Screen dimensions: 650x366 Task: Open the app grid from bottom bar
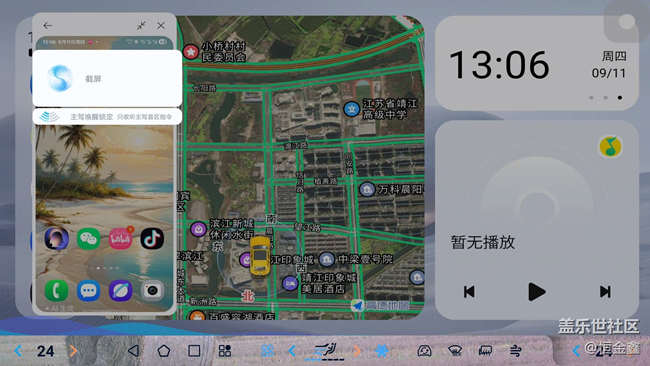pyautogui.click(x=225, y=351)
